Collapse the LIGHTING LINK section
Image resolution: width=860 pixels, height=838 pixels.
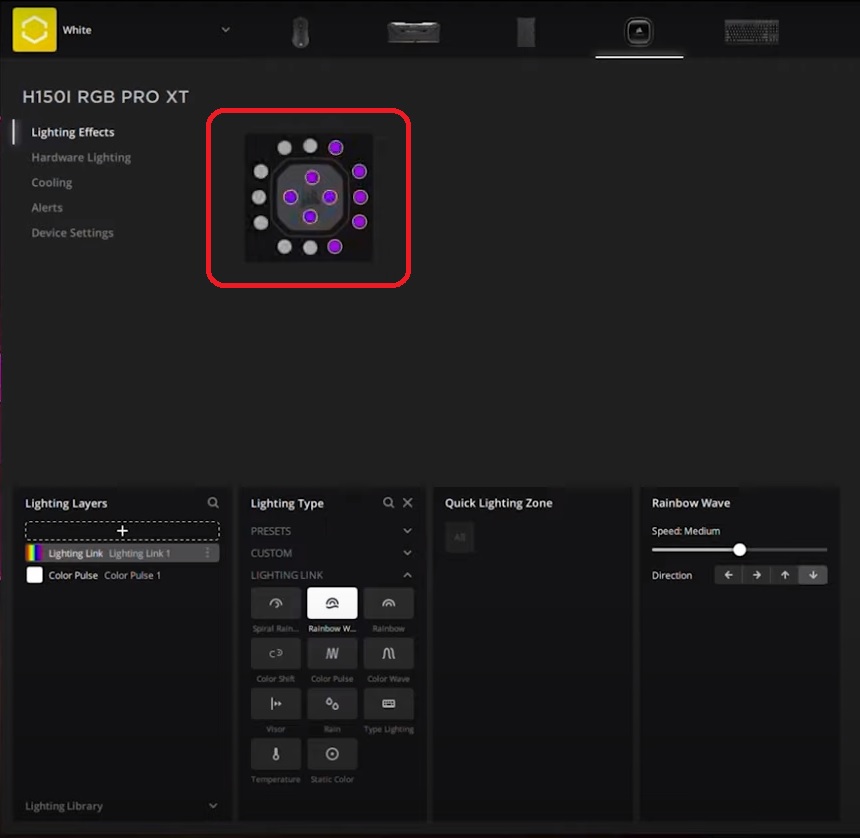pyautogui.click(x=407, y=575)
